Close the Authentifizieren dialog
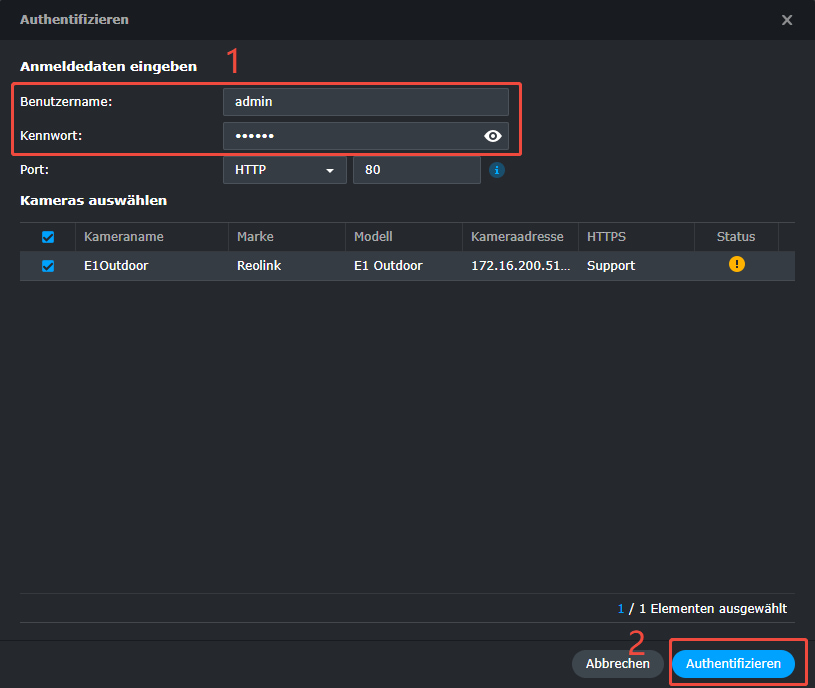The width and height of the screenshot is (815, 688). coord(787,20)
